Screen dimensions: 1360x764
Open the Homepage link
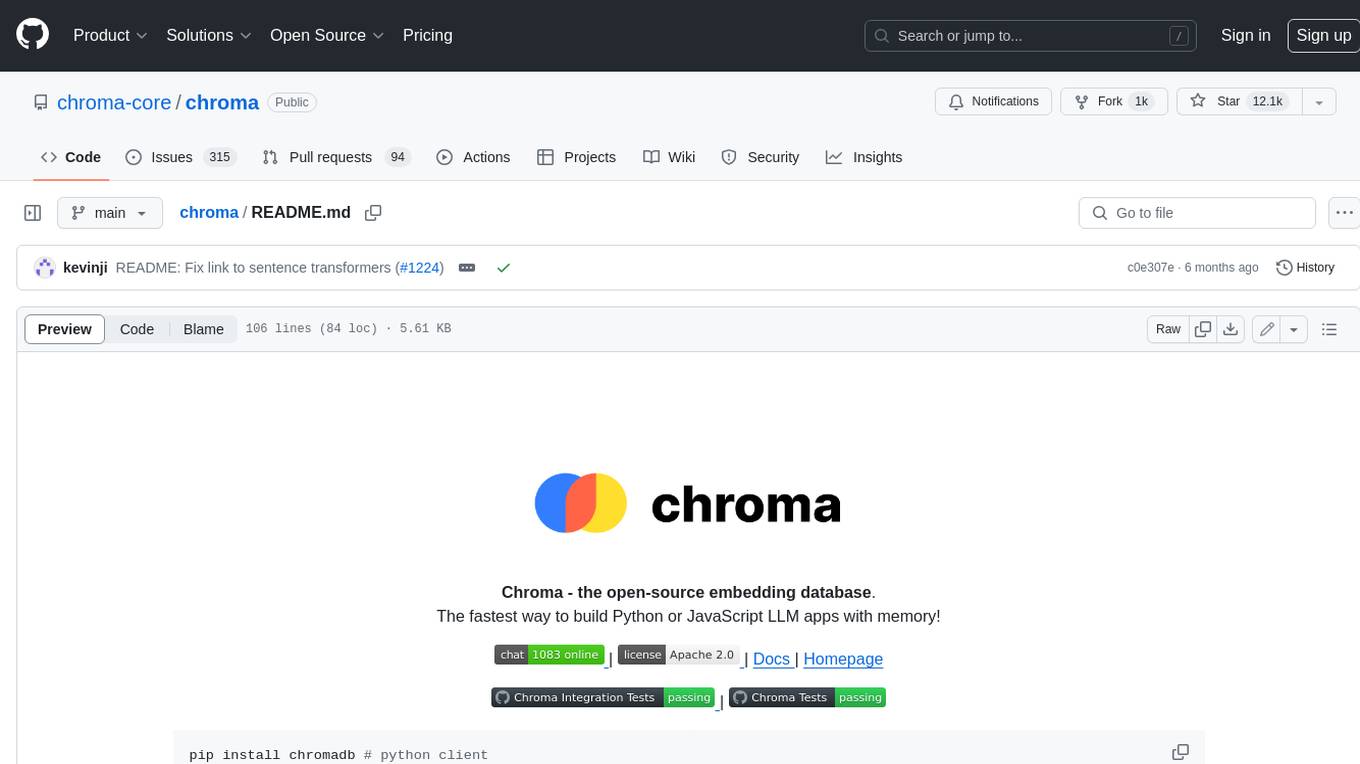(843, 659)
